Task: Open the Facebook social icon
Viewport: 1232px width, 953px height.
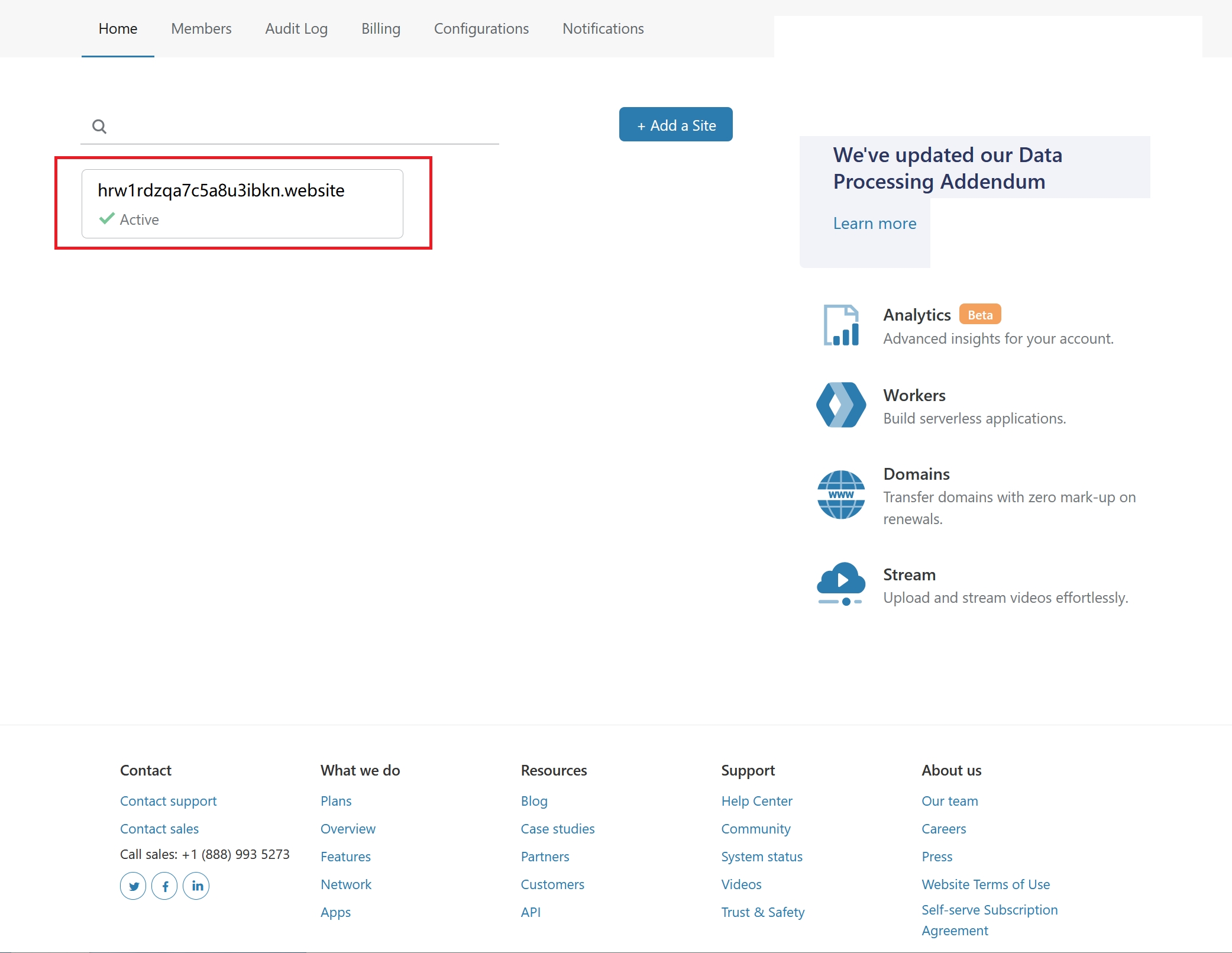Action: 165,886
